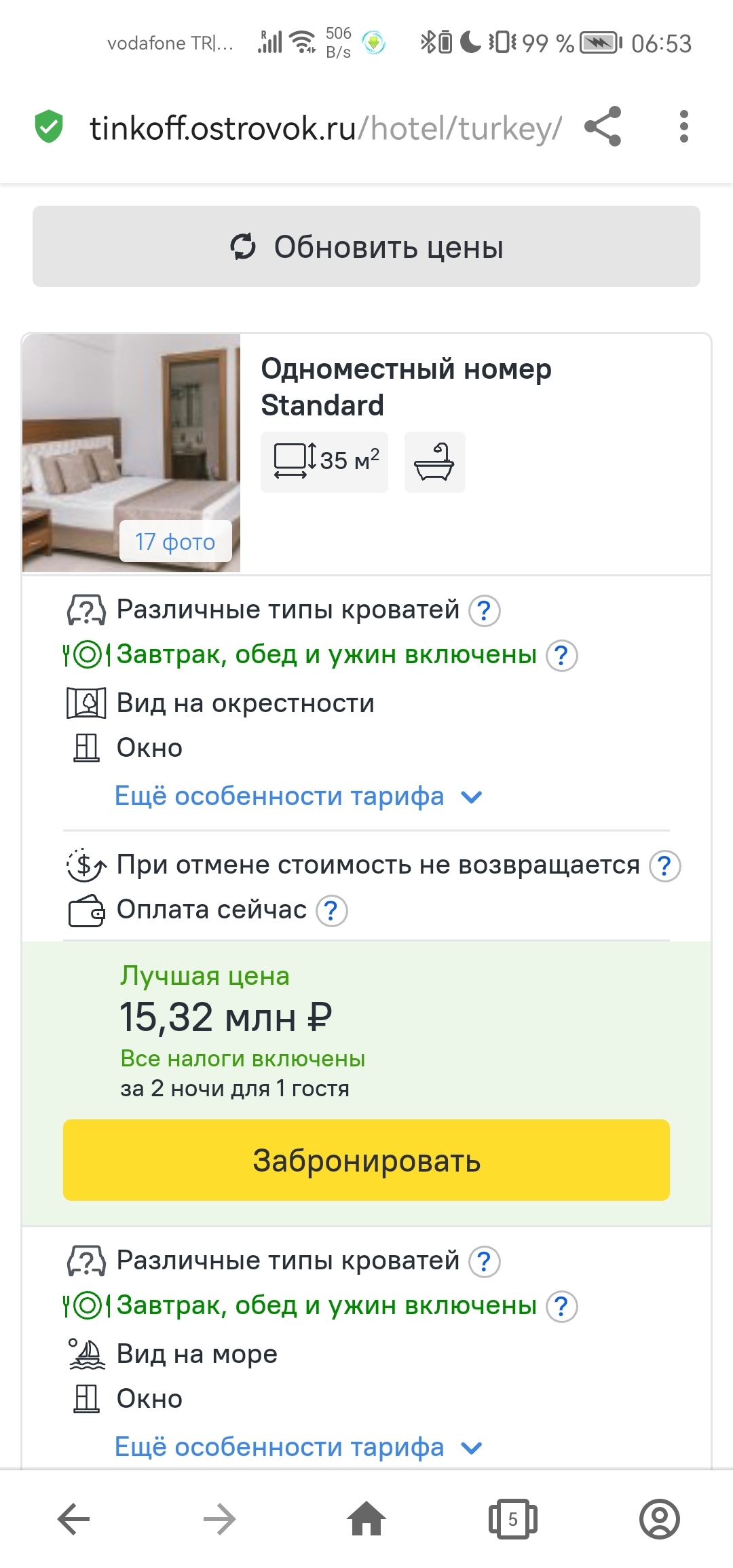Show help for 'Оплата сейчас'
Screen dimensions: 733x1568
[332, 911]
